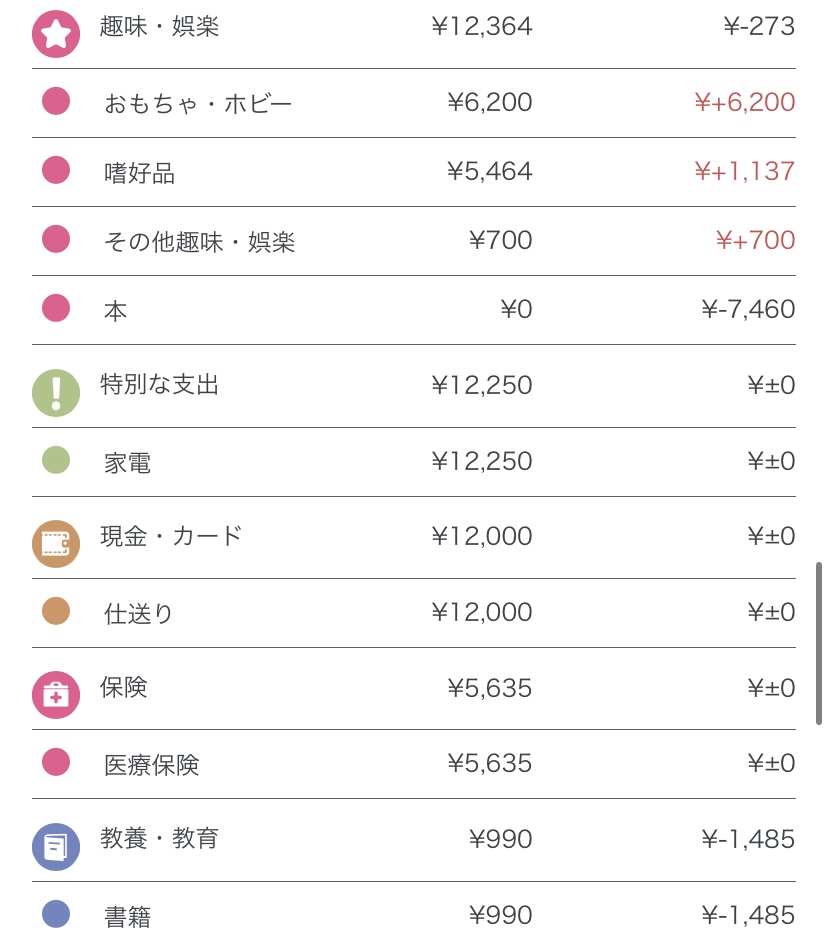Tap the exclamation icon for 特別な支出
Screen dimensions: 828x943
(x=56, y=392)
